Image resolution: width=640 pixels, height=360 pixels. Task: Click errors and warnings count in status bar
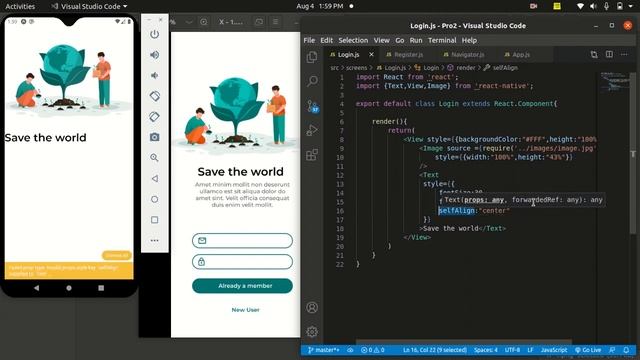click(x=373, y=350)
